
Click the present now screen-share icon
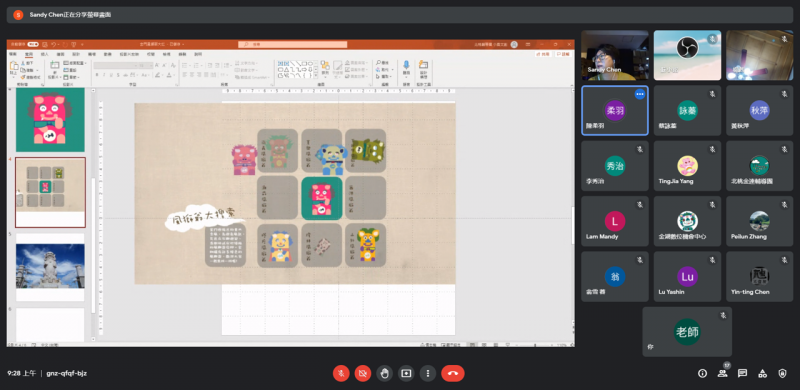click(x=406, y=374)
